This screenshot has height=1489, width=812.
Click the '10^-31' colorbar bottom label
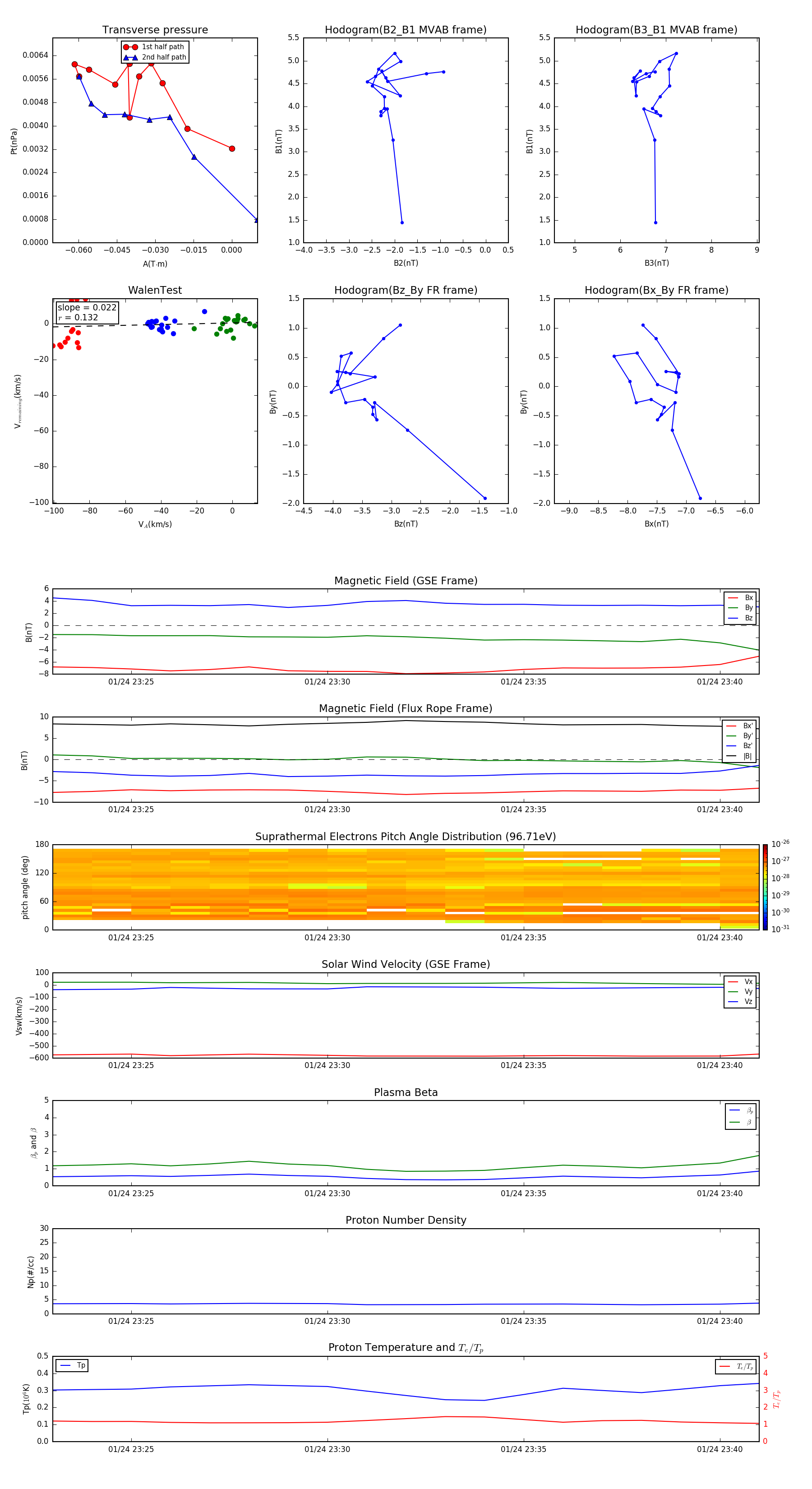tap(780, 929)
